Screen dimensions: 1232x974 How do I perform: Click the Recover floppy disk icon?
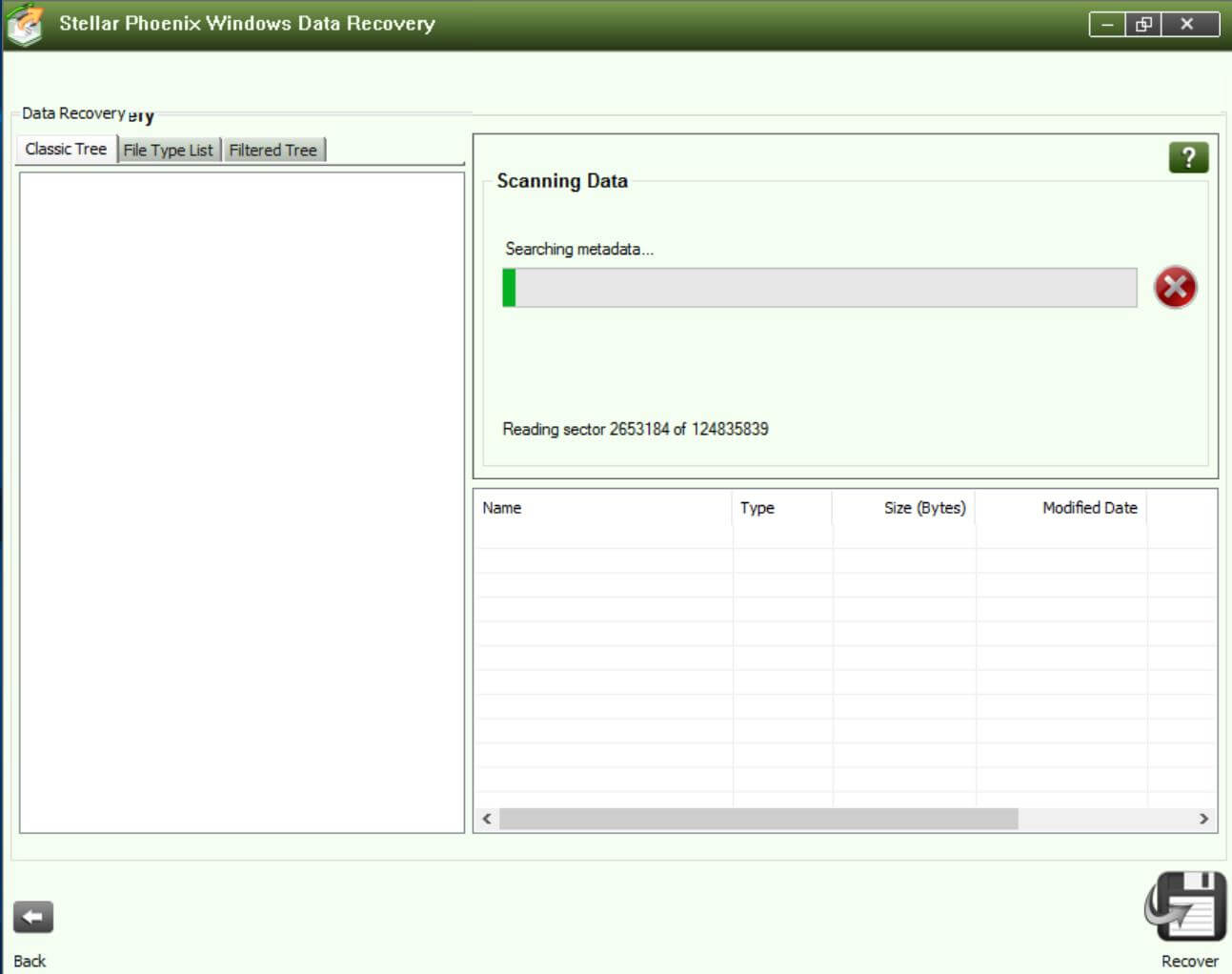(1185, 905)
